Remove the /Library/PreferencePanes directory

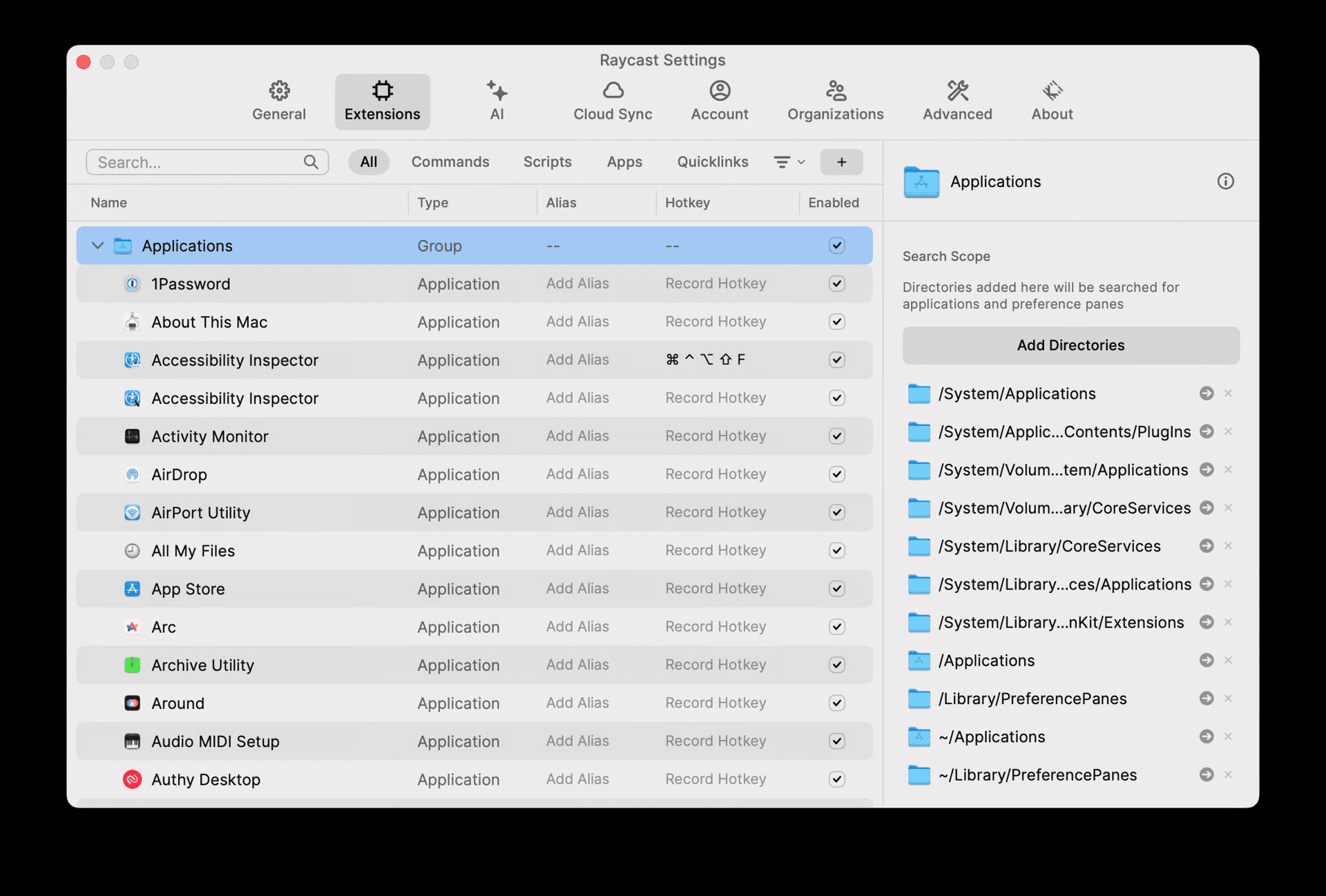tap(1229, 698)
